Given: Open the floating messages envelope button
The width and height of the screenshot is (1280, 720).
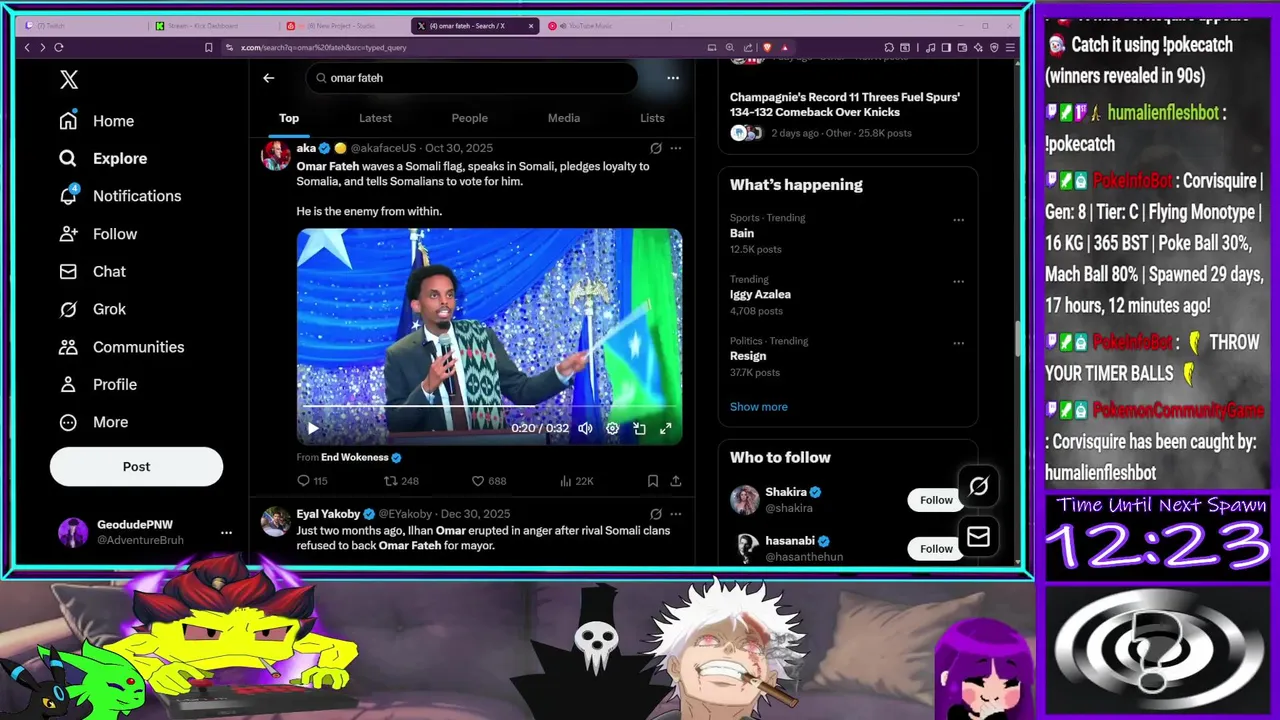Looking at the screenshot, I should point(978,538).
